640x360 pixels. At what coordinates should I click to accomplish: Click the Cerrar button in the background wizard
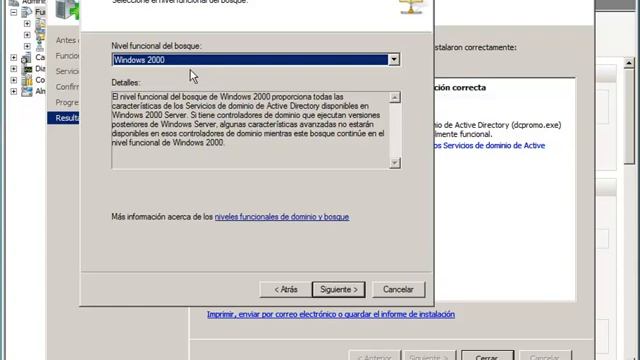tap(487, 356)
